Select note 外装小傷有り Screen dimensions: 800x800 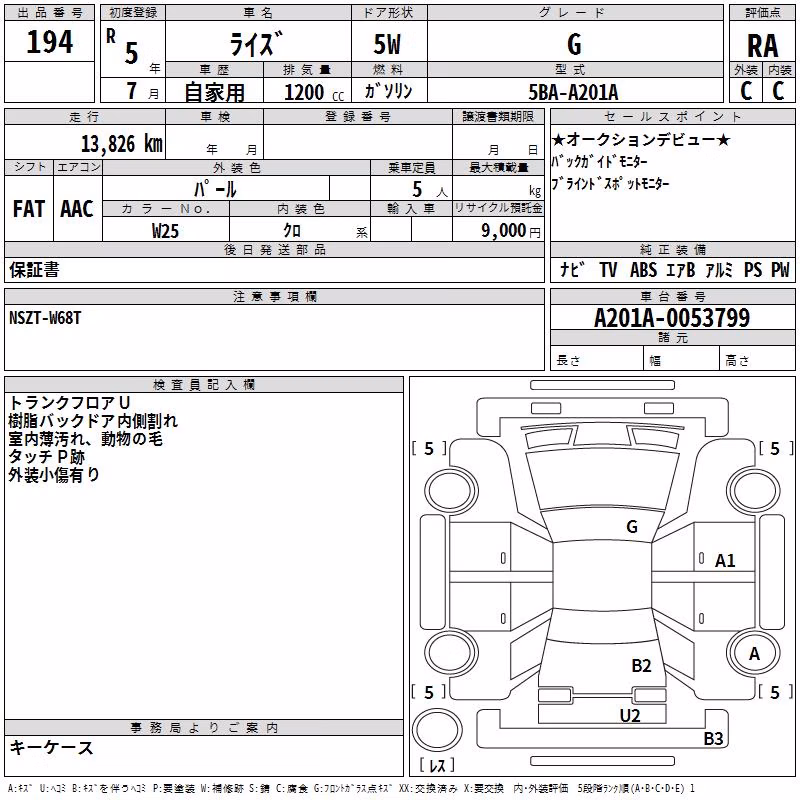[54, 474]
